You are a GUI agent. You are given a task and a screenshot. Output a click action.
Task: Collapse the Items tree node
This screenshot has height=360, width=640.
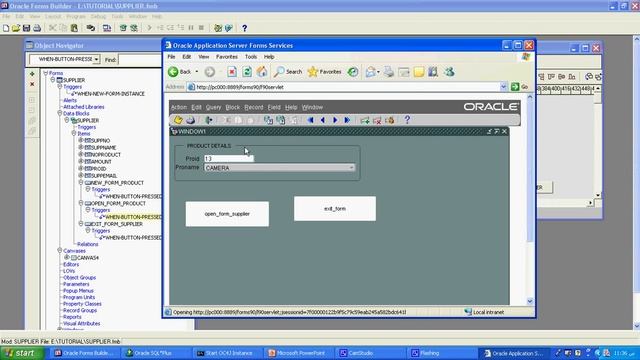click(73, 133)
